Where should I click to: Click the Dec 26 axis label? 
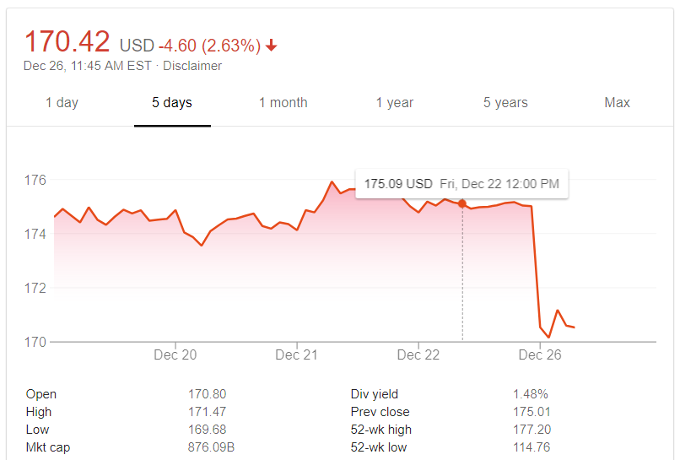(538, 355)
